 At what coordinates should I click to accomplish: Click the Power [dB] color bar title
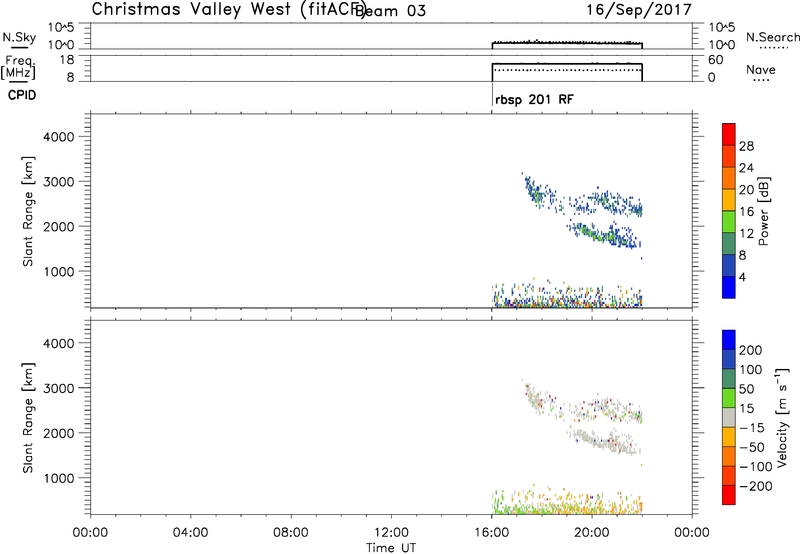coord(763,211)
